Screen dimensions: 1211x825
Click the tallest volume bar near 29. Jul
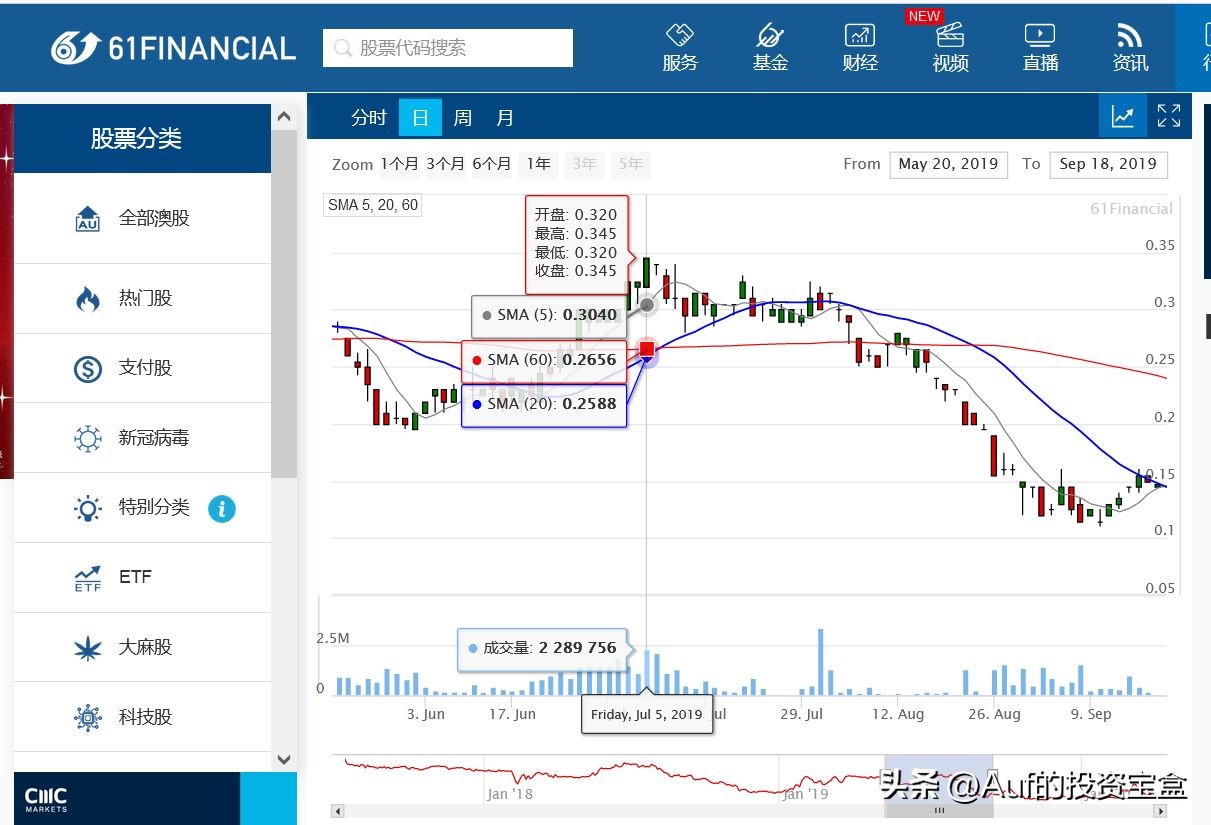(x=820, y=662)
